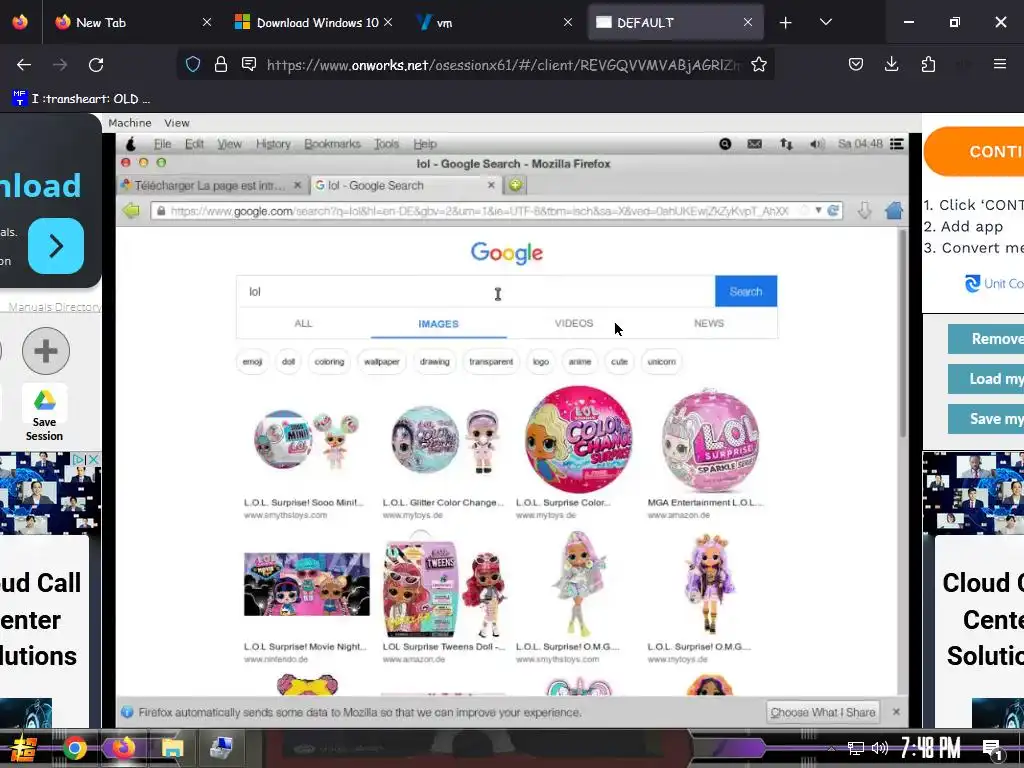
Task: Click the VM network arrows icon
Action: tap(786, 144)
